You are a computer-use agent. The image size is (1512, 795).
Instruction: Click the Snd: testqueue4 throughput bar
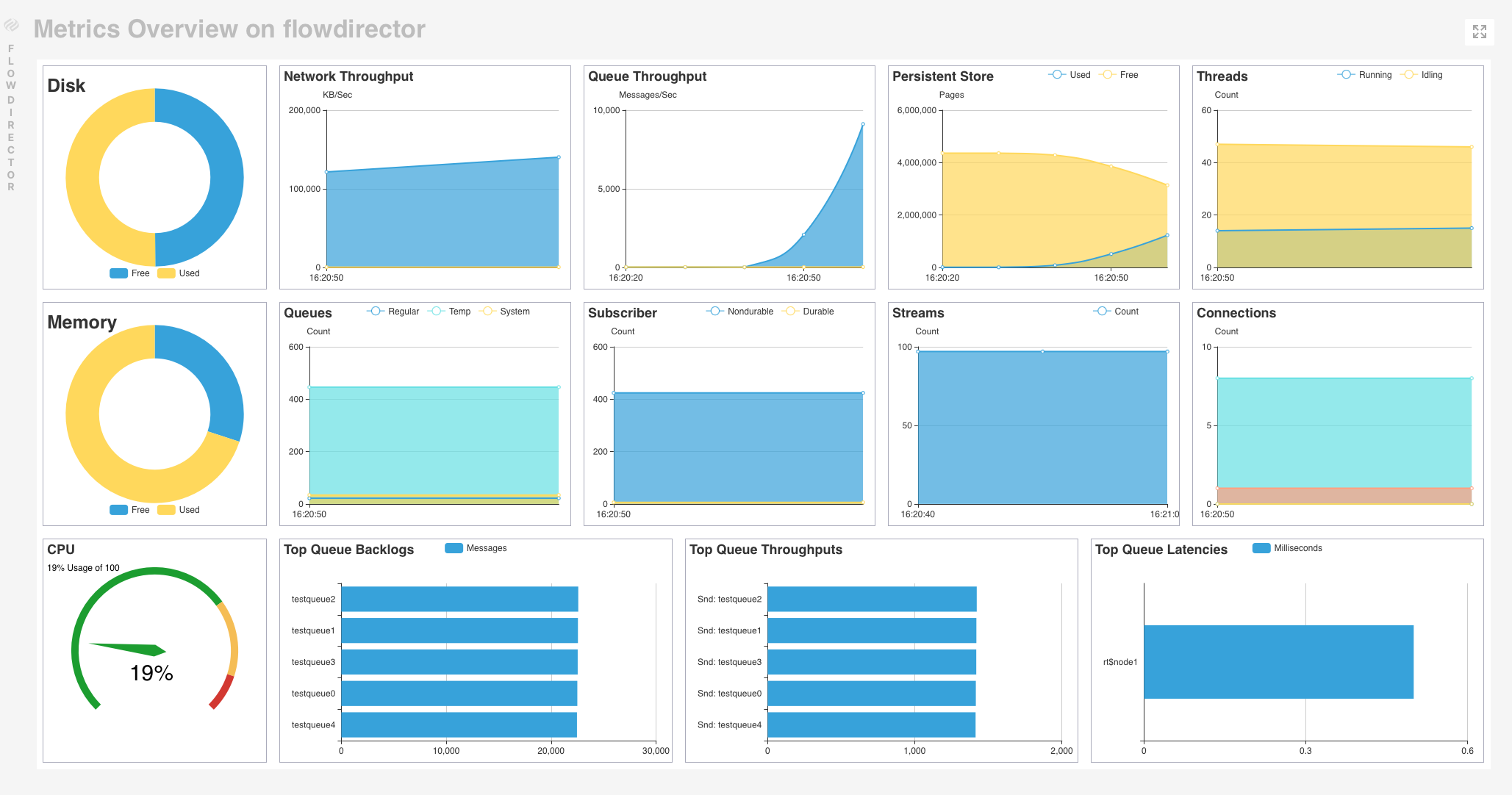871,724
